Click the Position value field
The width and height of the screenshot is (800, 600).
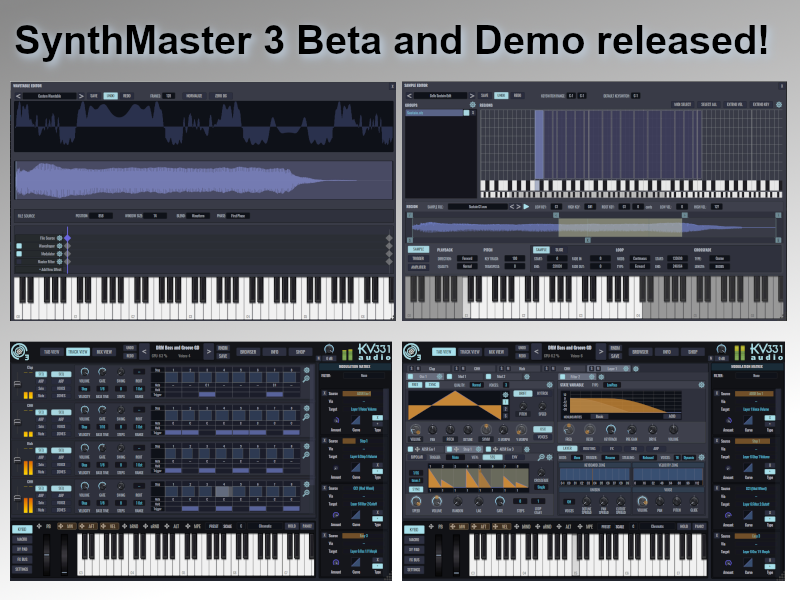point(101,216)
